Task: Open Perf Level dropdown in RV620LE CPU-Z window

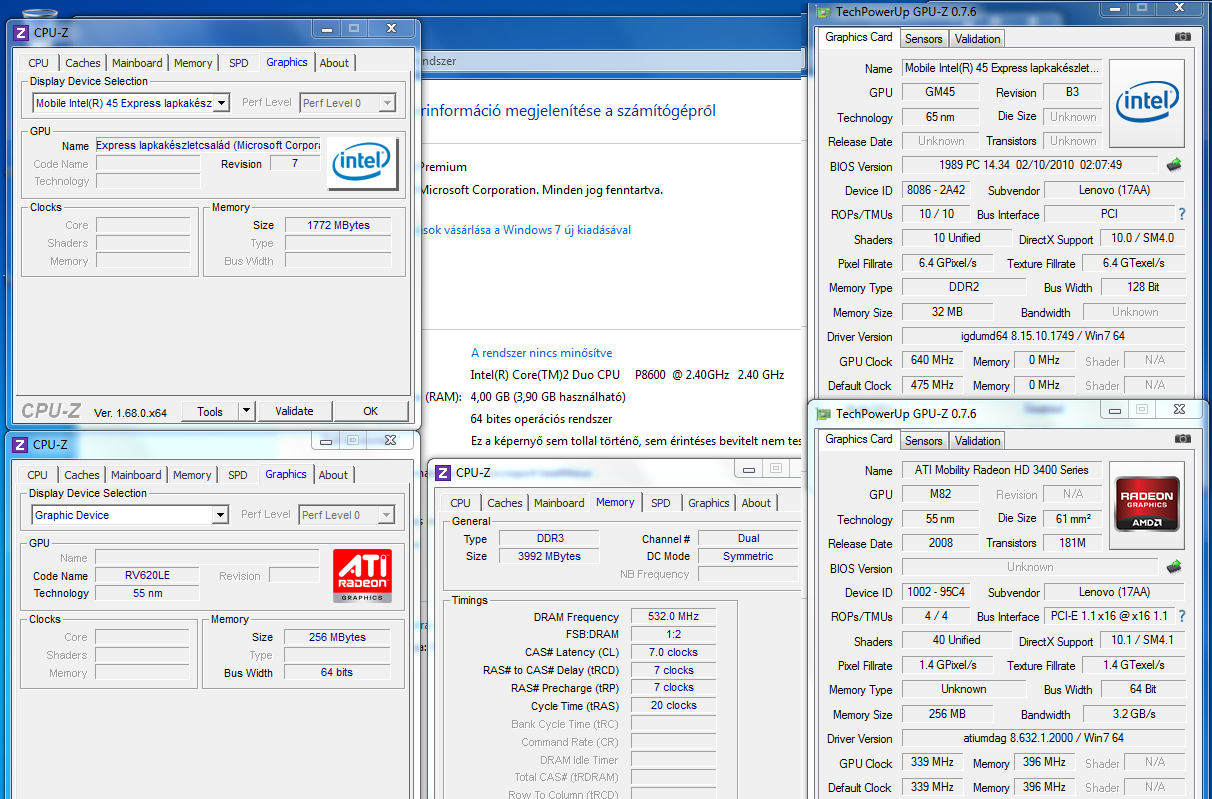Action: tap(386, 515)
